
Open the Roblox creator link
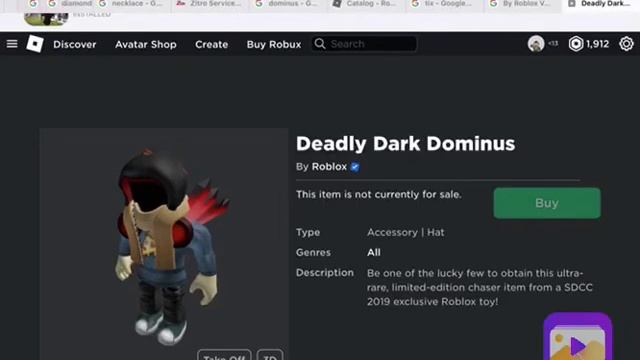click(329, 167)
